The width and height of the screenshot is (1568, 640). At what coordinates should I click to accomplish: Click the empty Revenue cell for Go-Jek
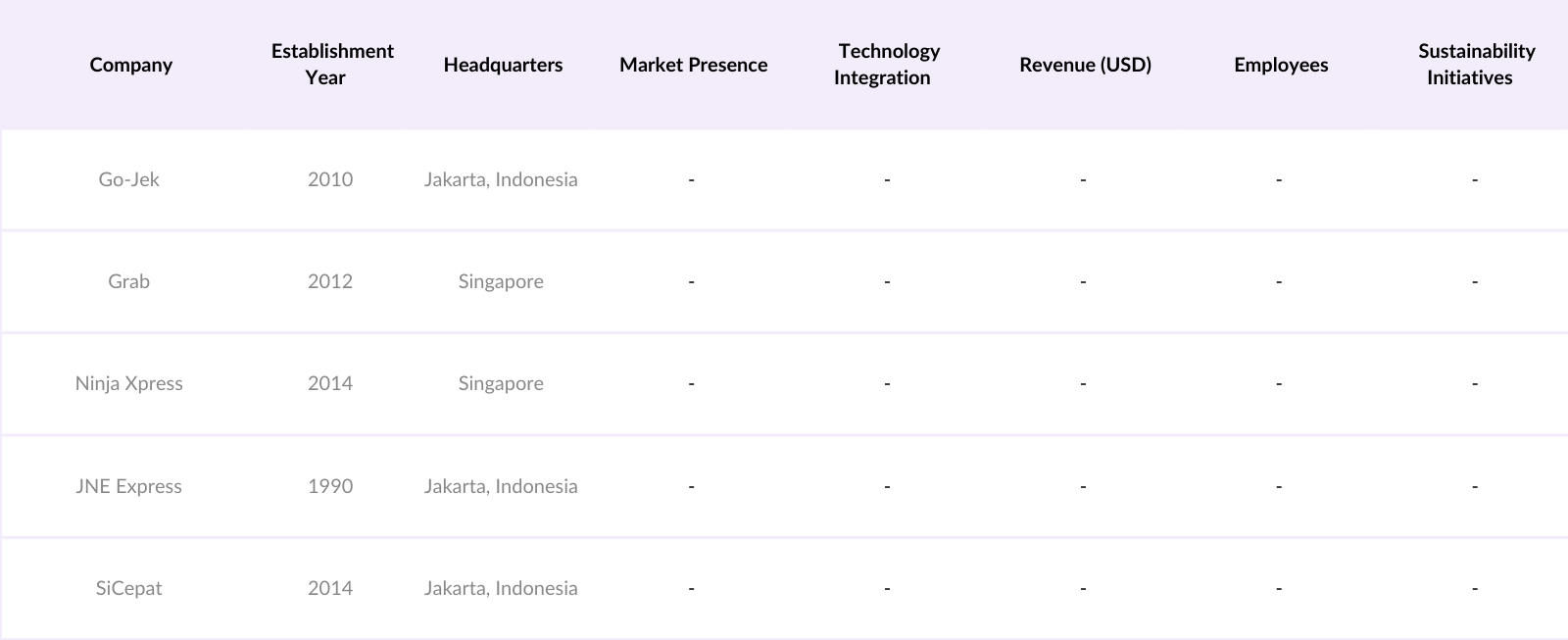tap(1083, 179)
